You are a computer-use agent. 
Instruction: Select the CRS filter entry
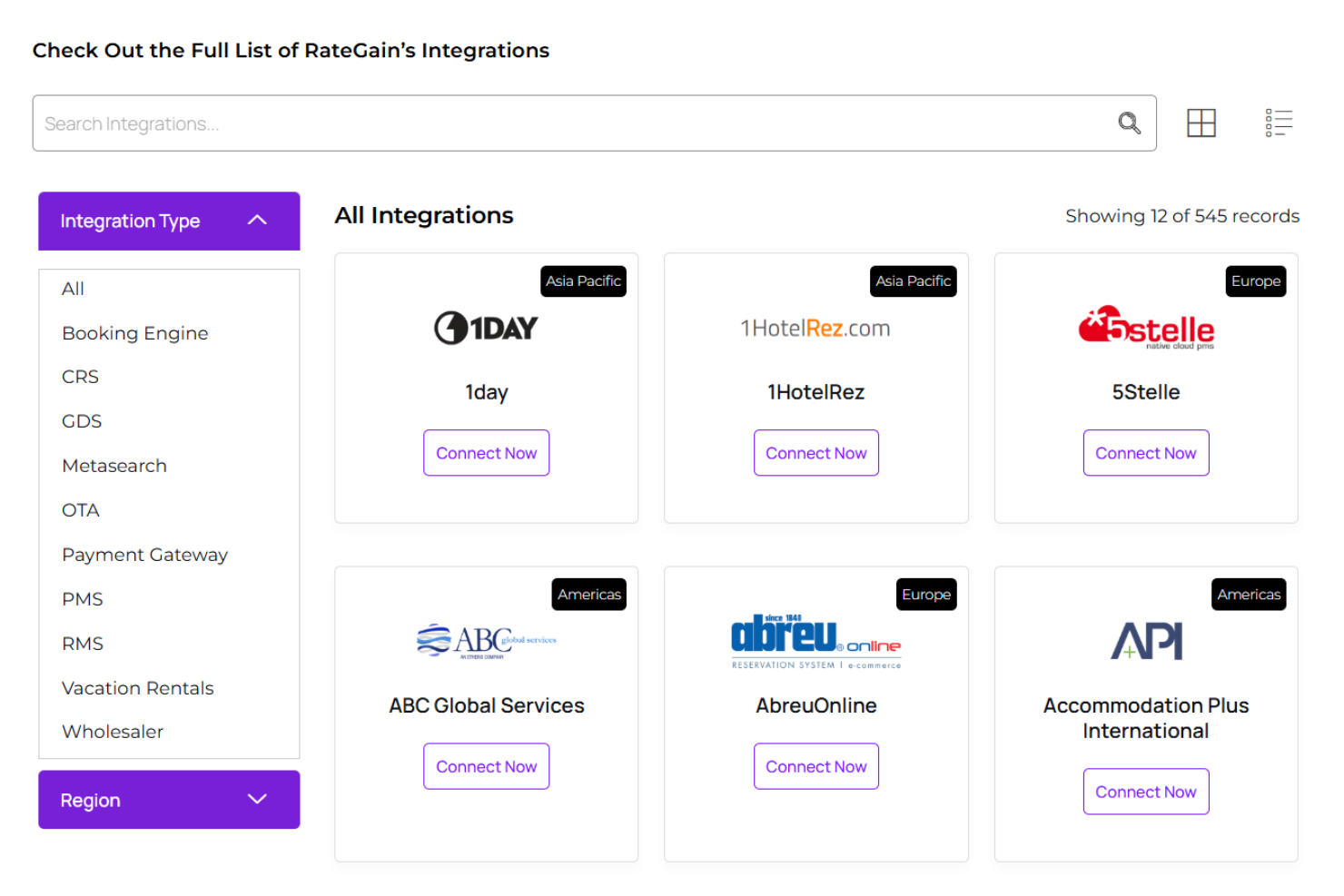[80, 376]
